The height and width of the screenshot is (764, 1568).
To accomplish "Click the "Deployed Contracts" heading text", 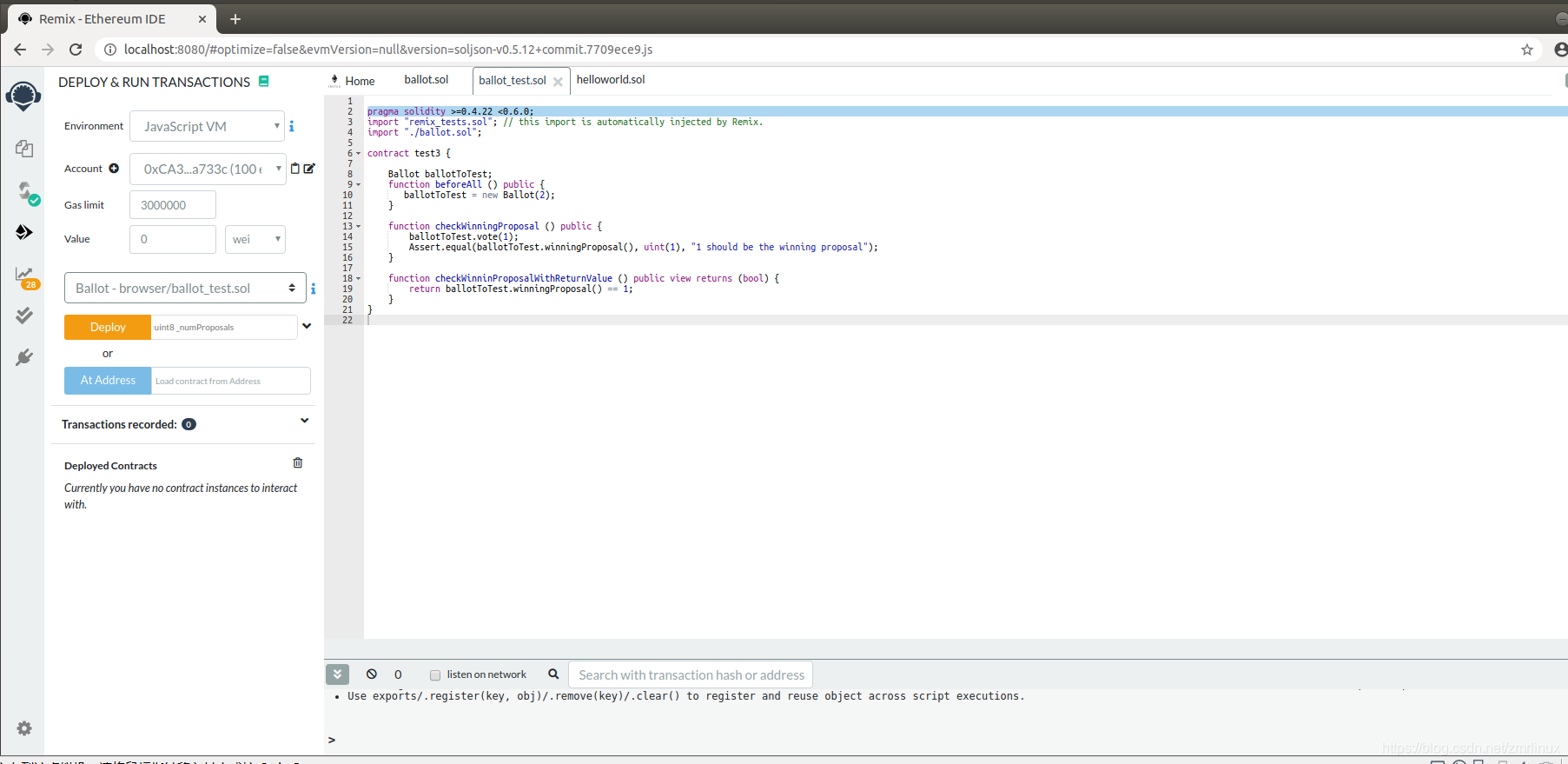I will coord(110,466).
